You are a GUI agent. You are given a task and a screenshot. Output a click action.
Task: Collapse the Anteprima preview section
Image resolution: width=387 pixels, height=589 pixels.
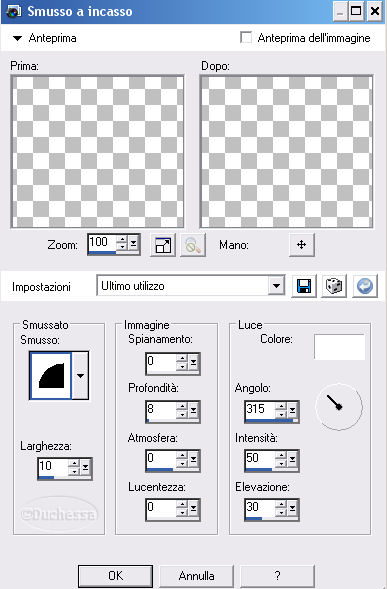coord(17,38)
